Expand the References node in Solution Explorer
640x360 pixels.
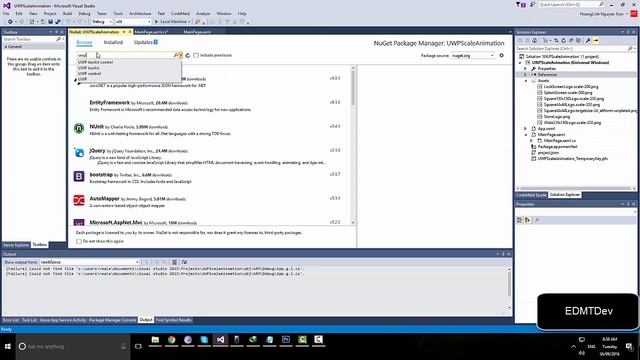526,75
